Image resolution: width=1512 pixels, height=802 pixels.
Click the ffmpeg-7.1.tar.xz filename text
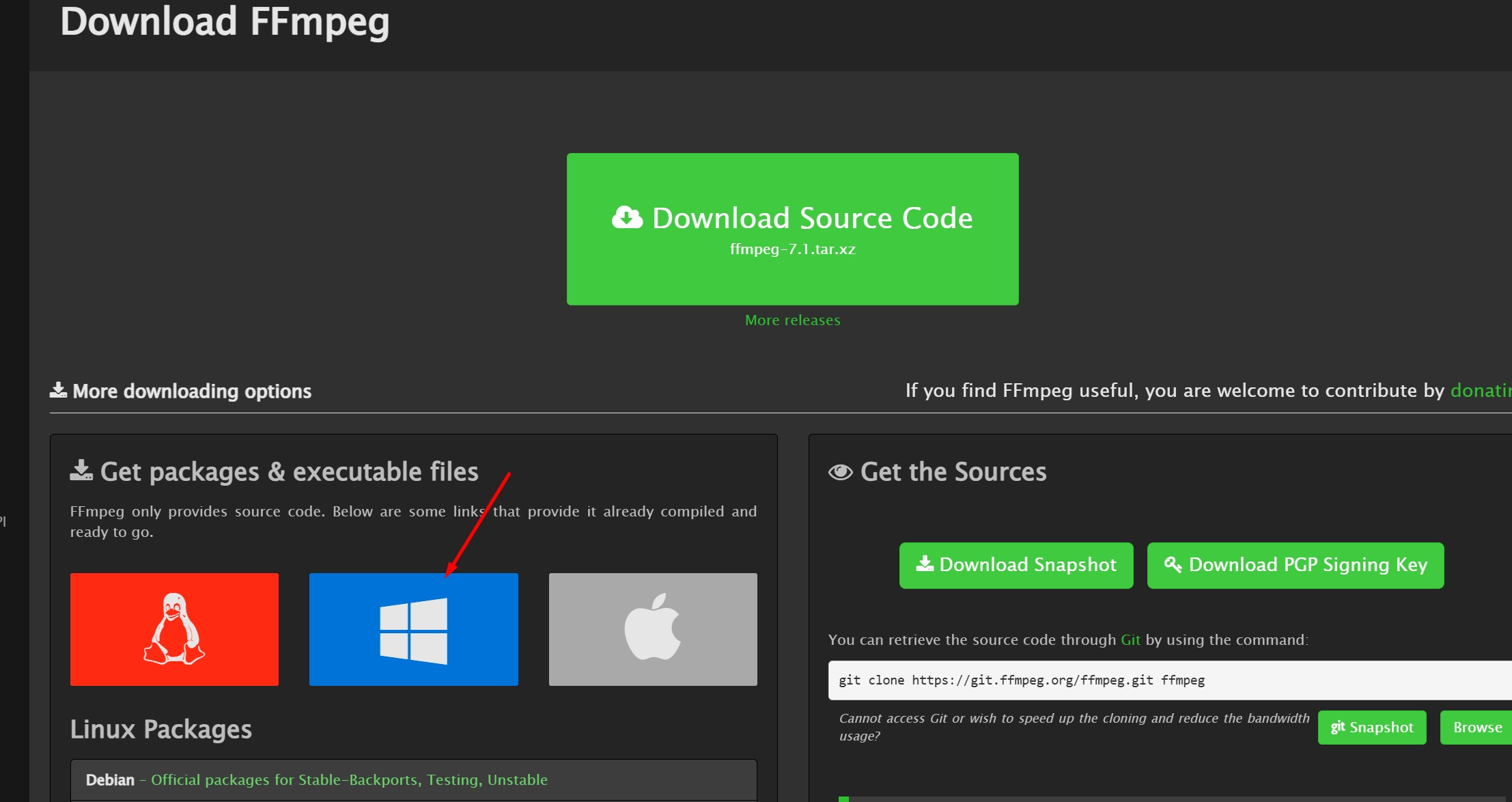tap(792, 249)
